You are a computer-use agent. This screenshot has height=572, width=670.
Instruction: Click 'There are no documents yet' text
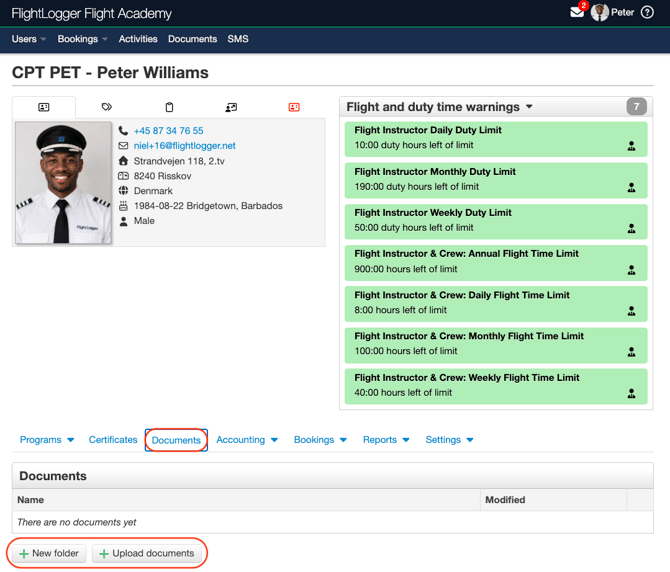click(76, 522)
